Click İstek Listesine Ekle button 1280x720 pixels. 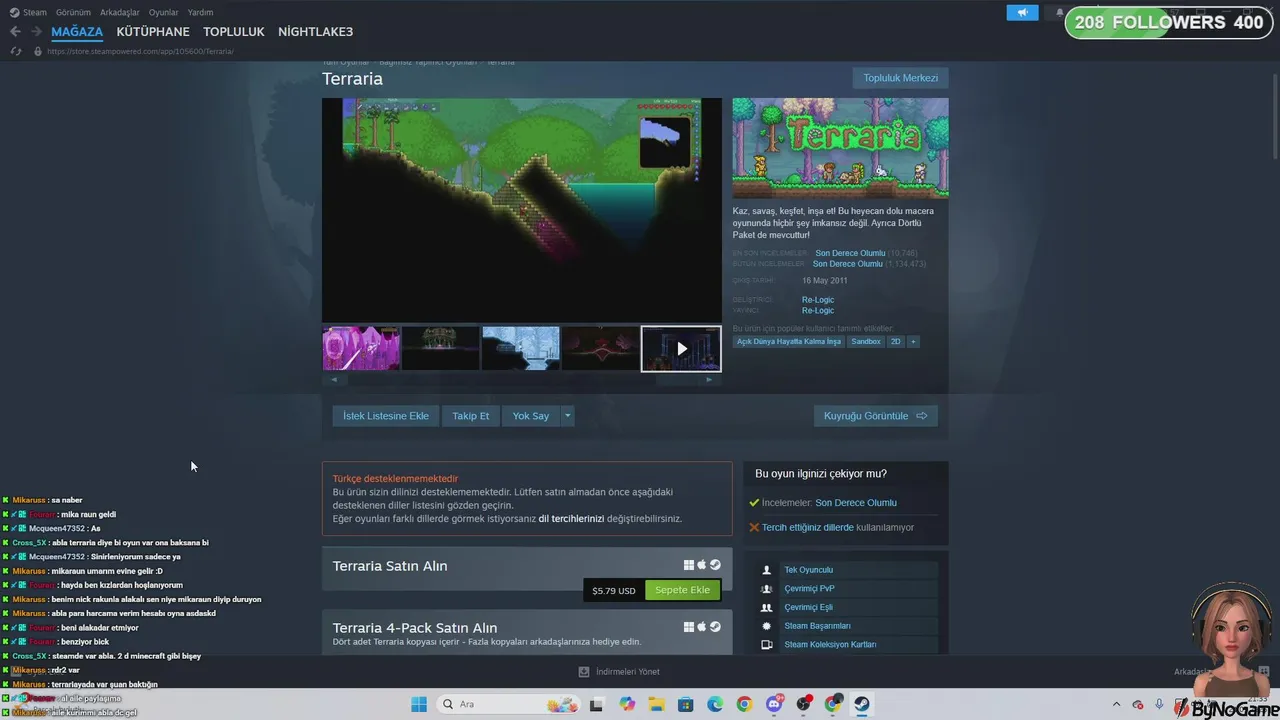click(x=386, y=416)
